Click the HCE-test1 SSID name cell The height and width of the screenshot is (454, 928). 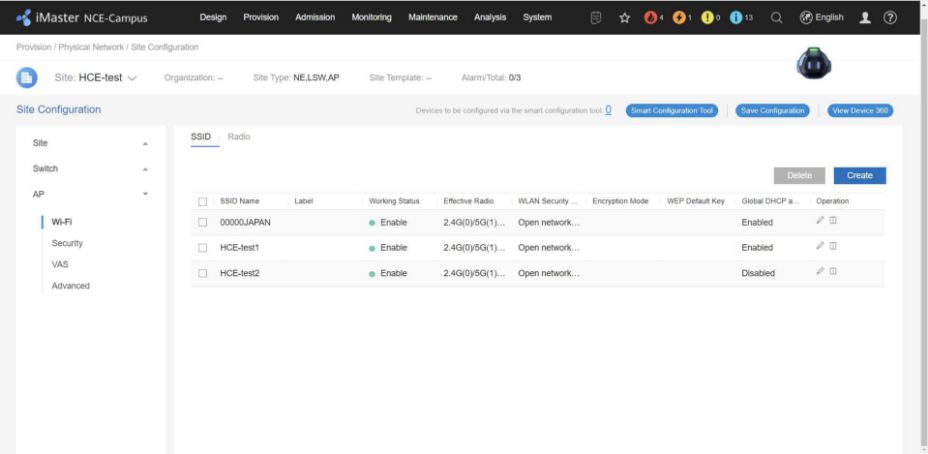240,248
